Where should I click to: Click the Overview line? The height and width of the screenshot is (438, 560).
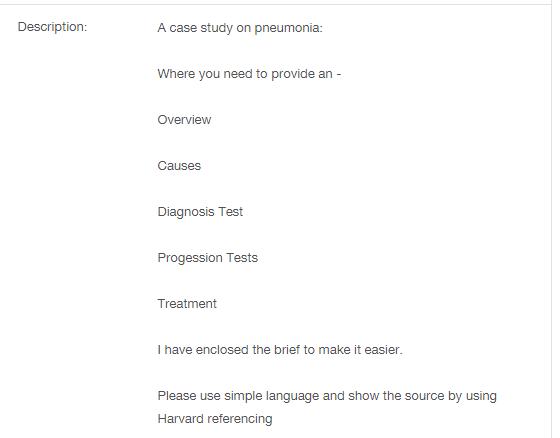point(184,120)
